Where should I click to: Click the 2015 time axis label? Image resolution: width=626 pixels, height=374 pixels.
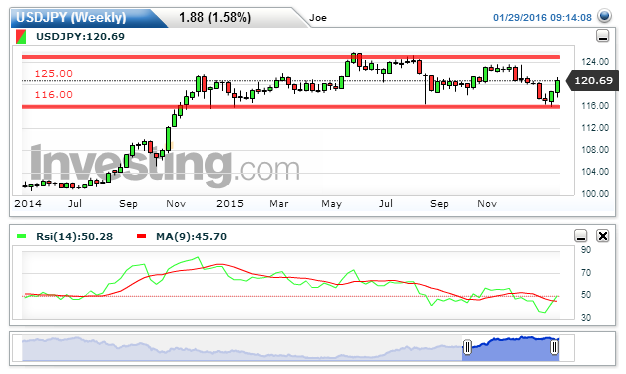tap(230, 204)
